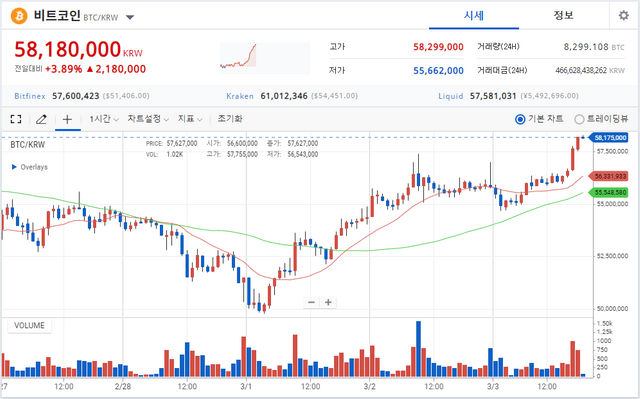Image resolution: width=640 pixels, height=399 pixels.
Task: Expand the Overlays triangle
Action: point(14,167)
